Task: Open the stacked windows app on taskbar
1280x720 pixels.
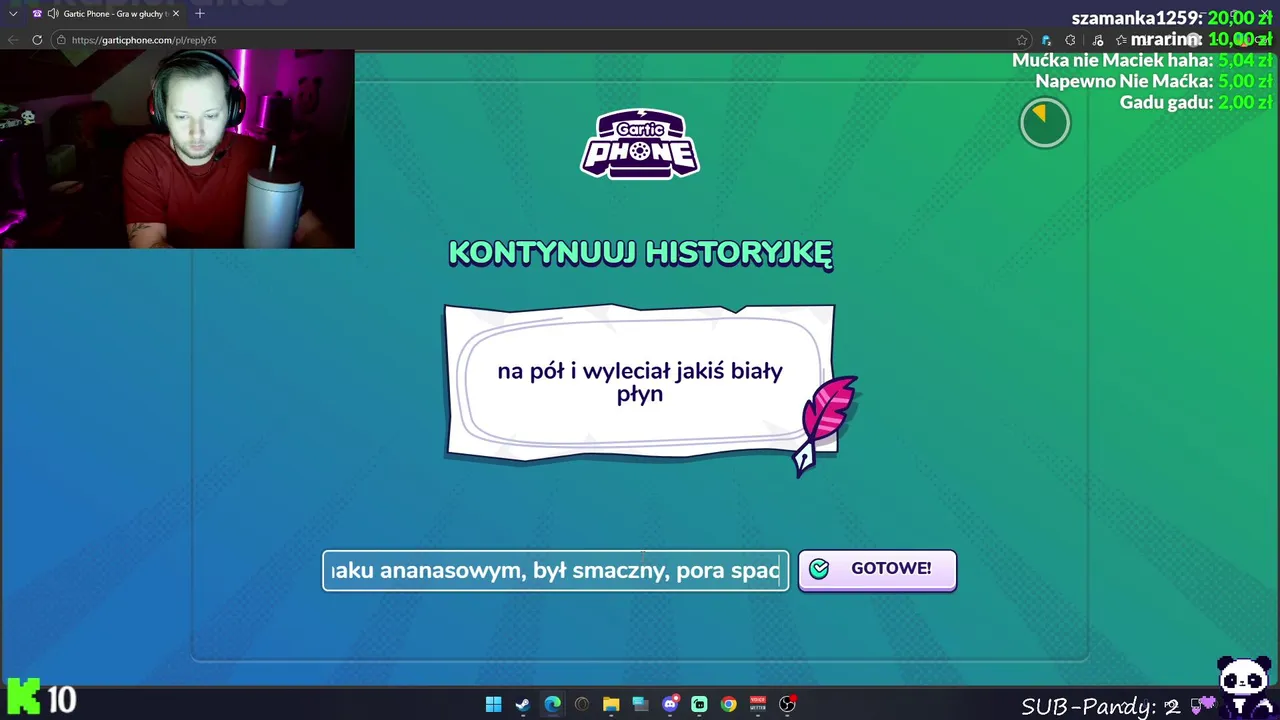Action: tap(640, 705)
